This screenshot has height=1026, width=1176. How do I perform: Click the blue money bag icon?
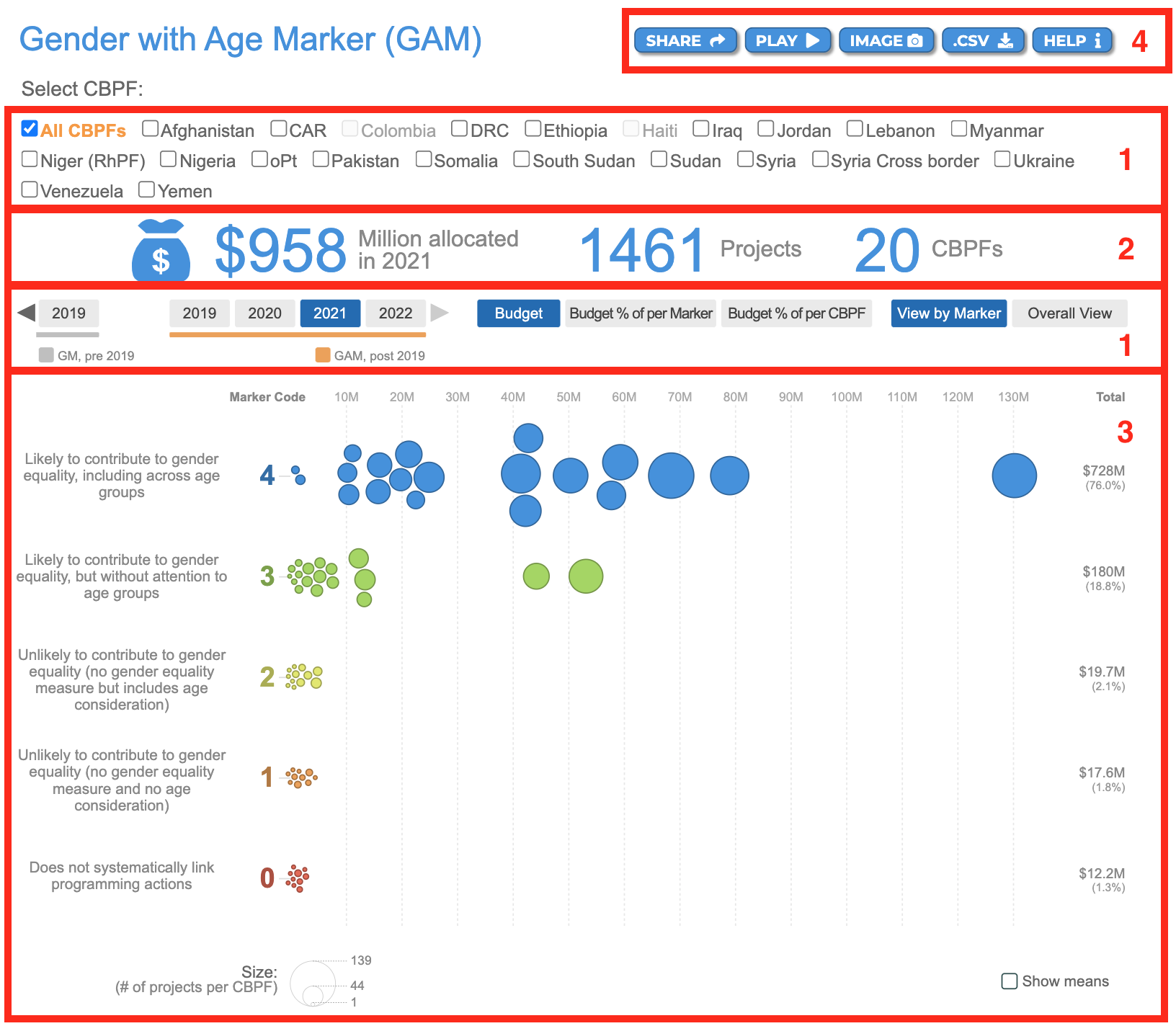[161, 249]
